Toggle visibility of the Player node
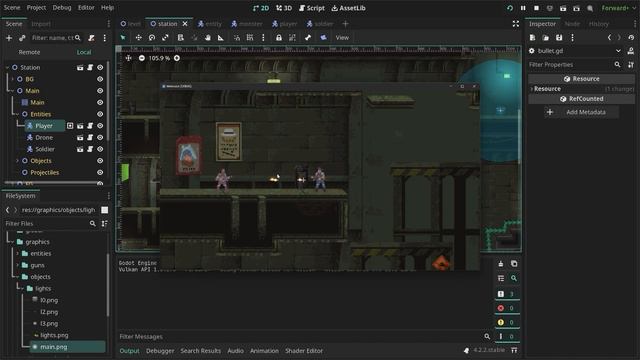This screenshot has width=640, height=360. (x=100, y=126)
